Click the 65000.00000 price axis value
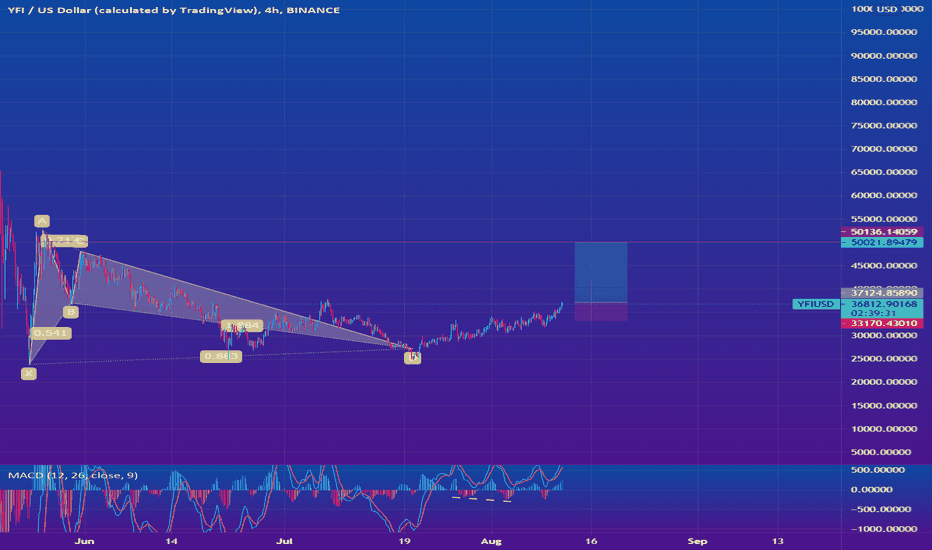 pyautogui.click(x=884, y=172)
